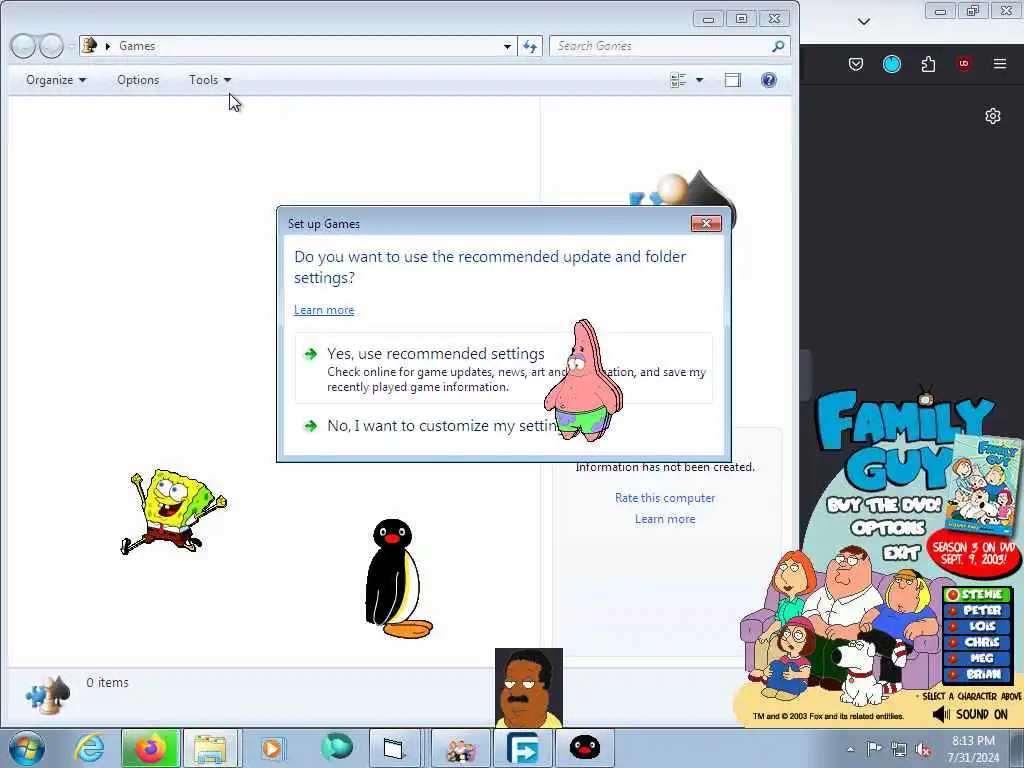Switch to Firefox in the taskbar

(x=150, y=748)
